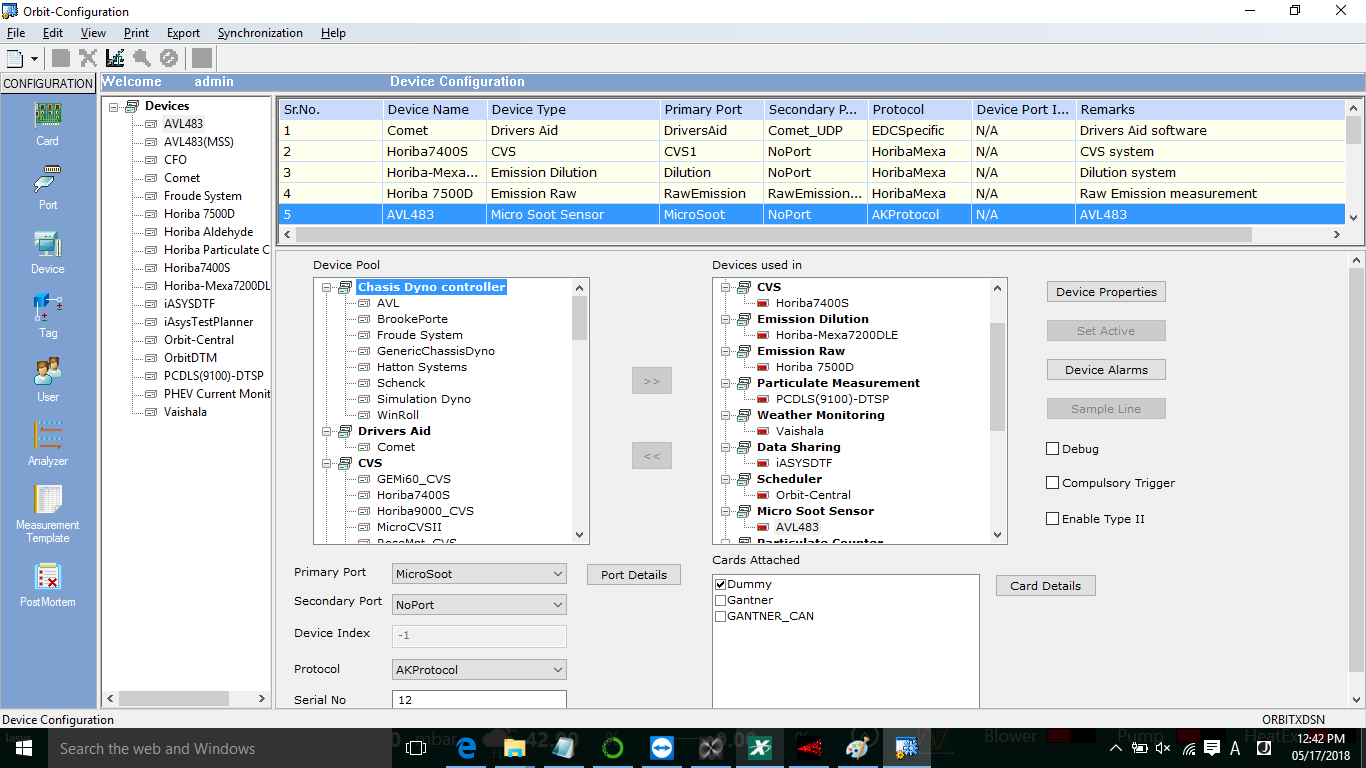Click the device table horizontal scrollbar
The height and width of the screenshot is (768, 1366).
point(773,234)
